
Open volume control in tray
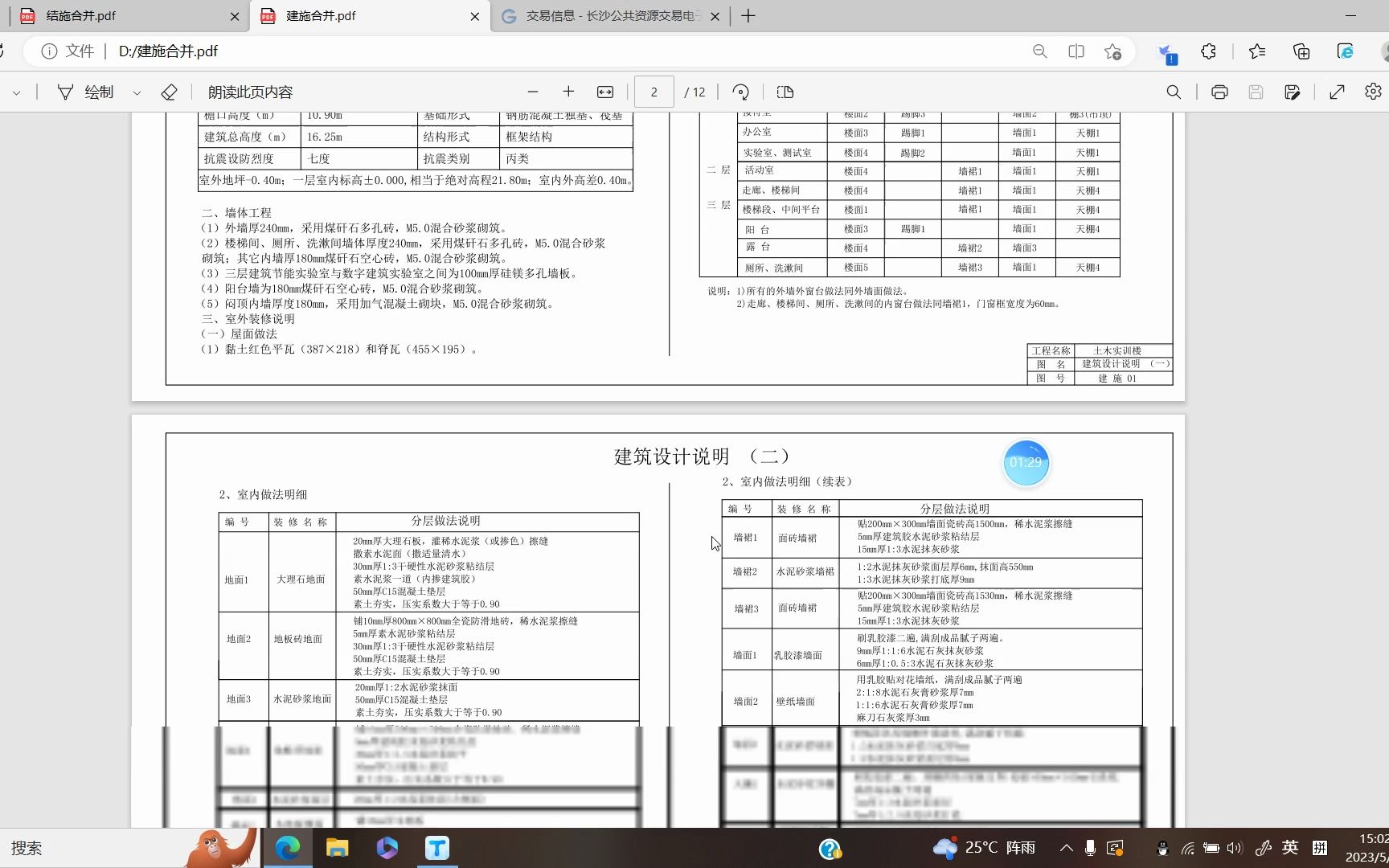[1235, 848]
